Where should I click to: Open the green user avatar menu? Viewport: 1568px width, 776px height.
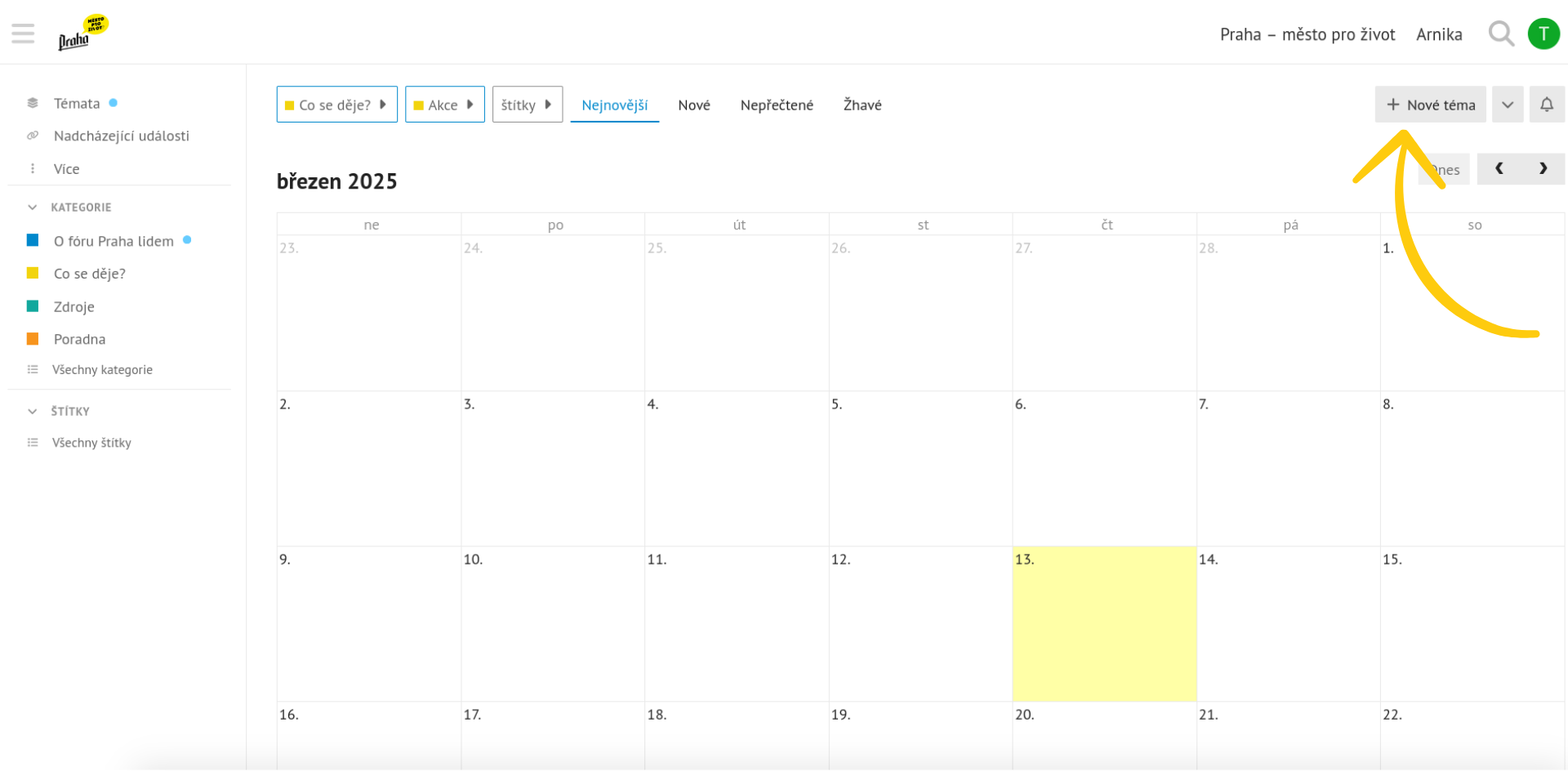click(1543, 34)
